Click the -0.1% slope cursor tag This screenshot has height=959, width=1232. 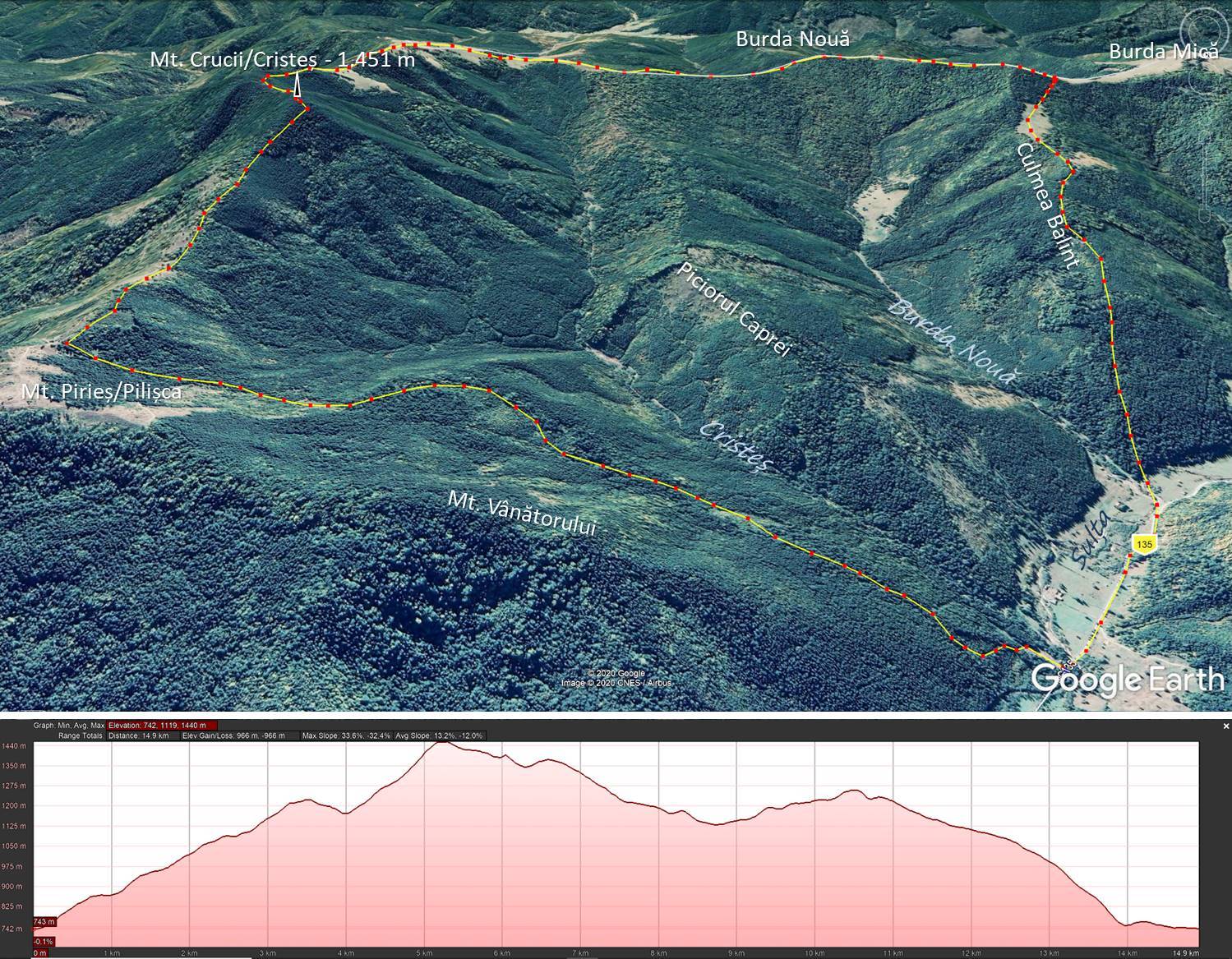click(43, 942)
